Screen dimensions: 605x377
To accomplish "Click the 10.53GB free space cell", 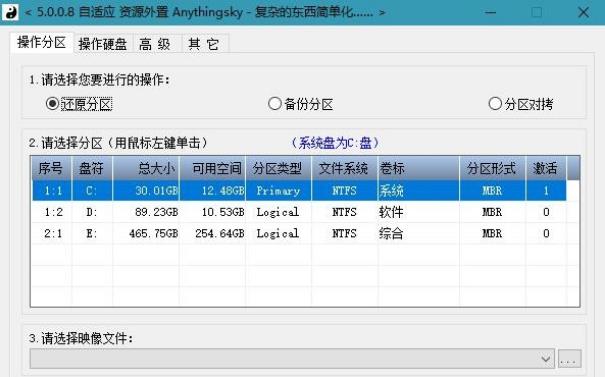I will click(213, 212).
